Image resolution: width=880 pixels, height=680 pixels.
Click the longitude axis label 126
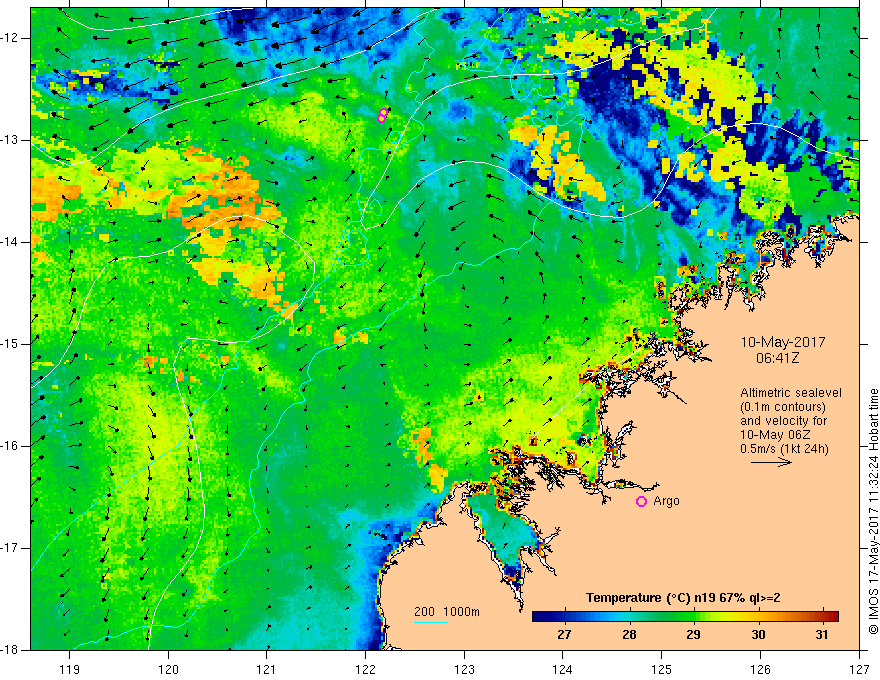pyautogui.click(x=760, y=669)
